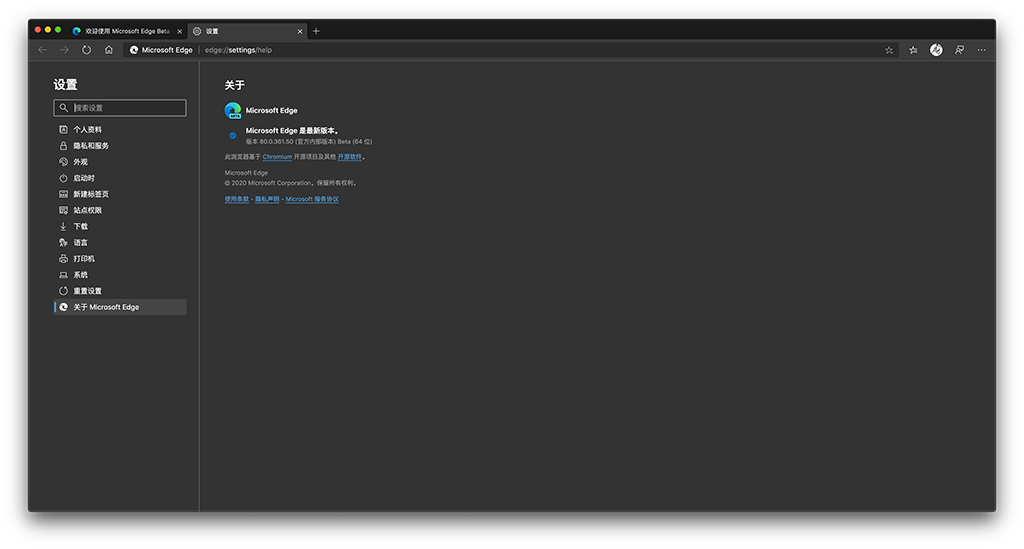Switch to the 欢迎使用 Microsoft Edge Beta tab
Screen dimensions: 1024x549
[x=127, y=31]
